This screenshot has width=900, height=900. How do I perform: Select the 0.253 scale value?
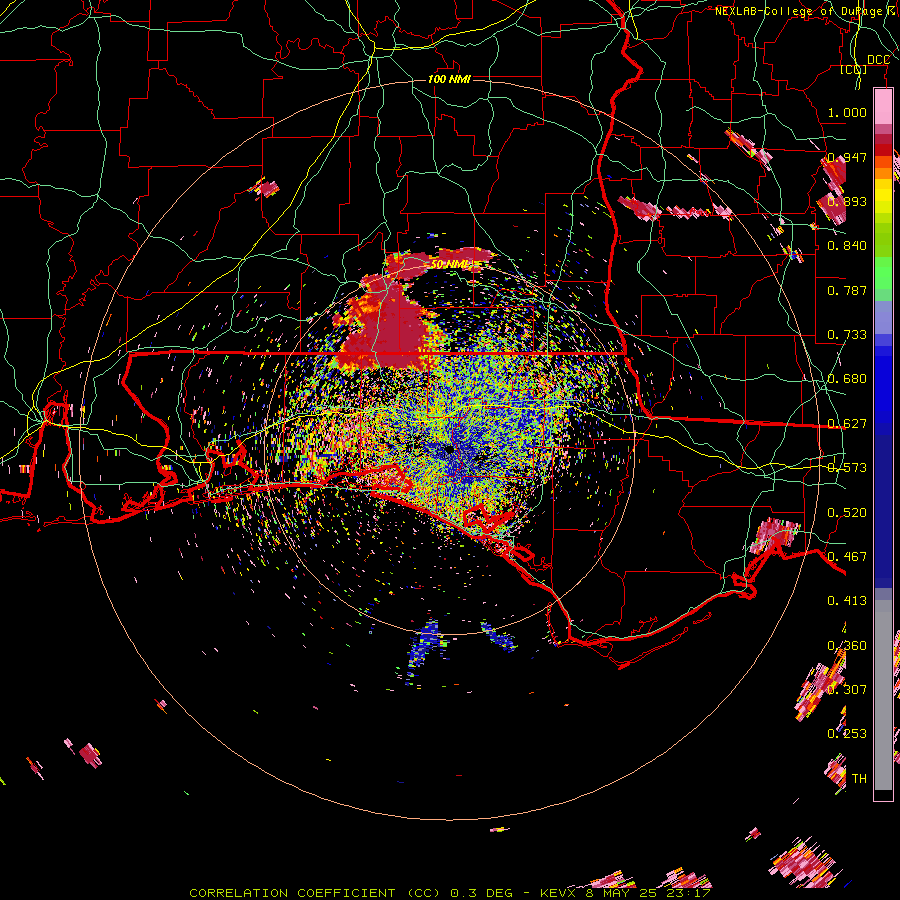click(x=847, y=734)
